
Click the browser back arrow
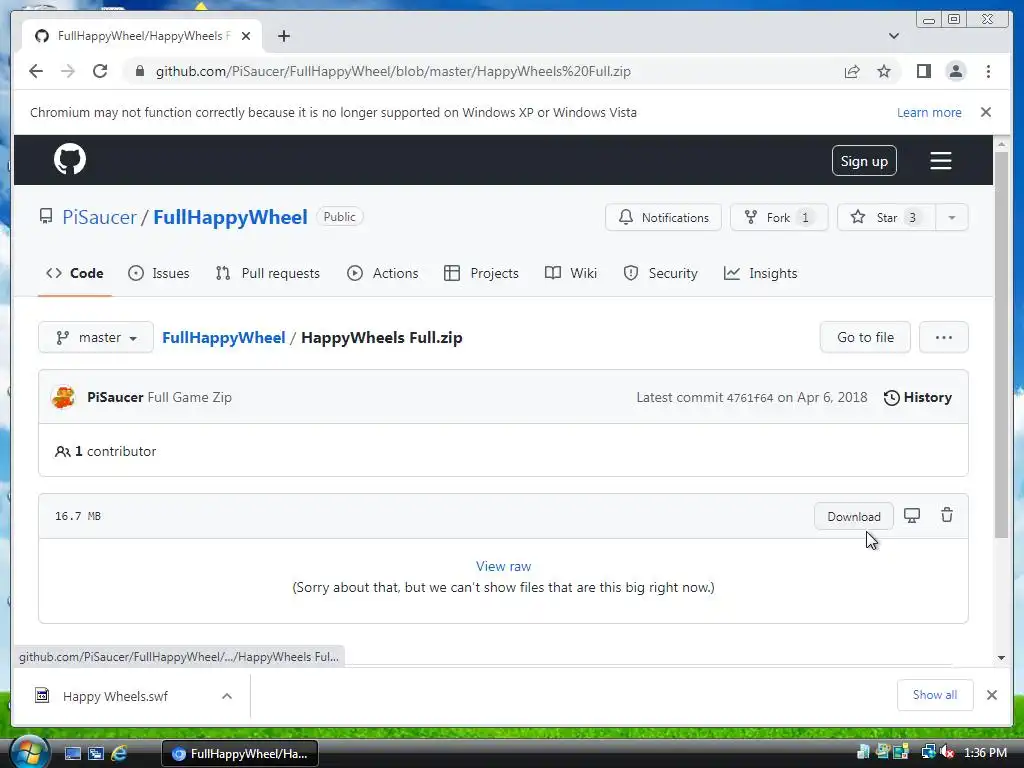(36, 71)
